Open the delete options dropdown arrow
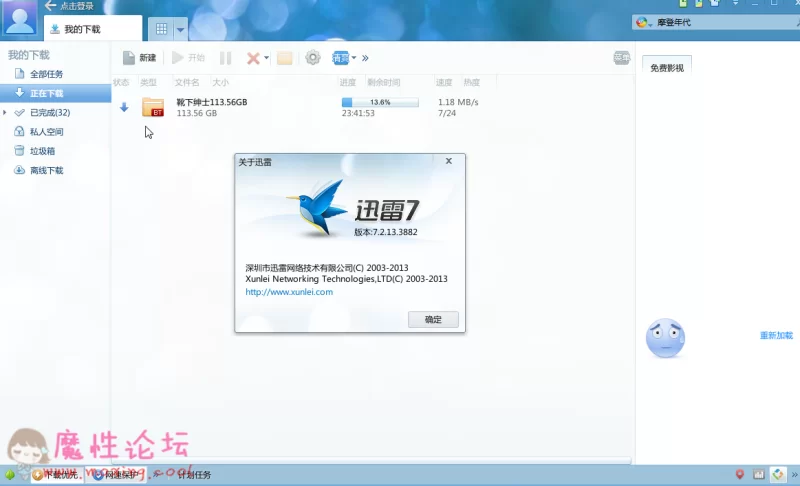800x486 pixels. tap(266, 58)
